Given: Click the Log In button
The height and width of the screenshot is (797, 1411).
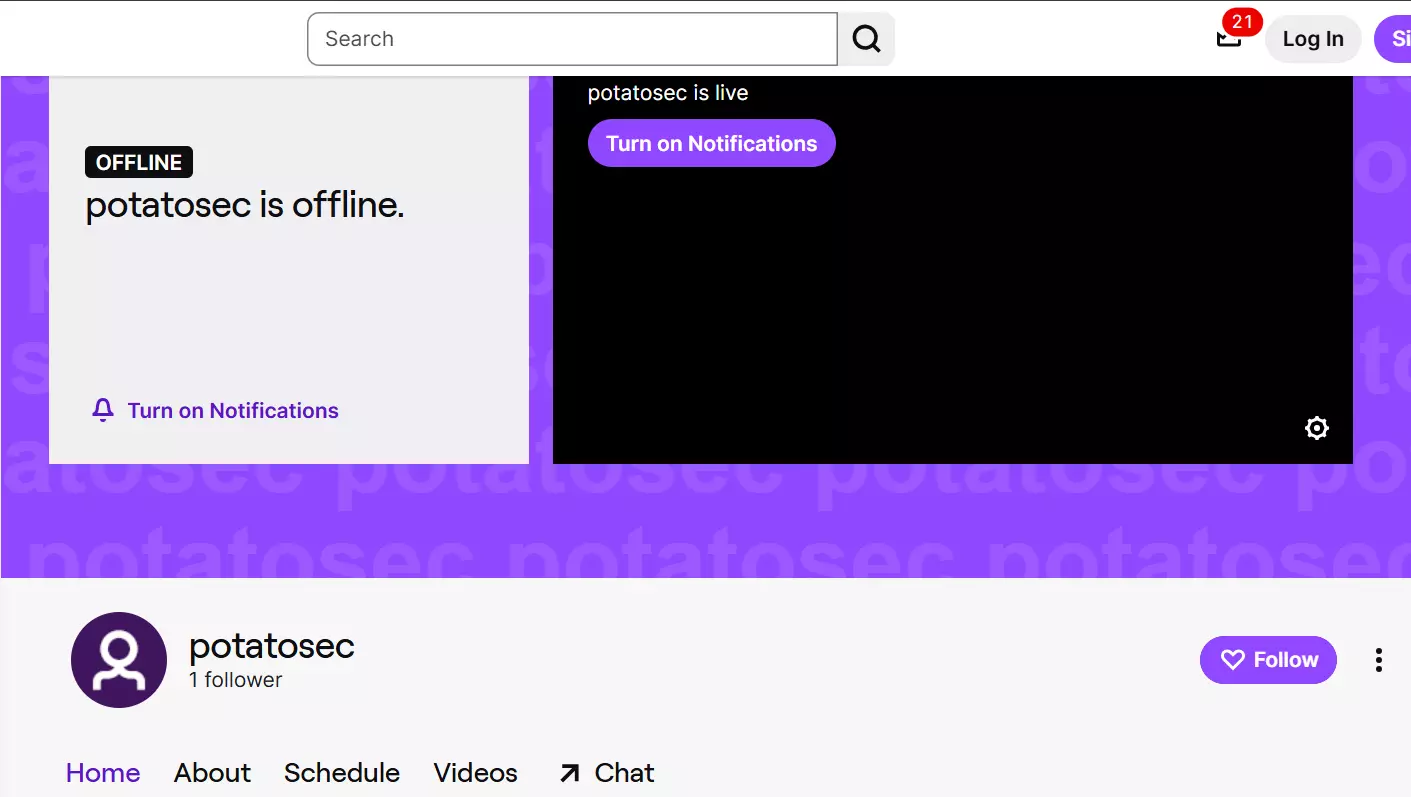Looking at the screenshot, I should 1313,39.
